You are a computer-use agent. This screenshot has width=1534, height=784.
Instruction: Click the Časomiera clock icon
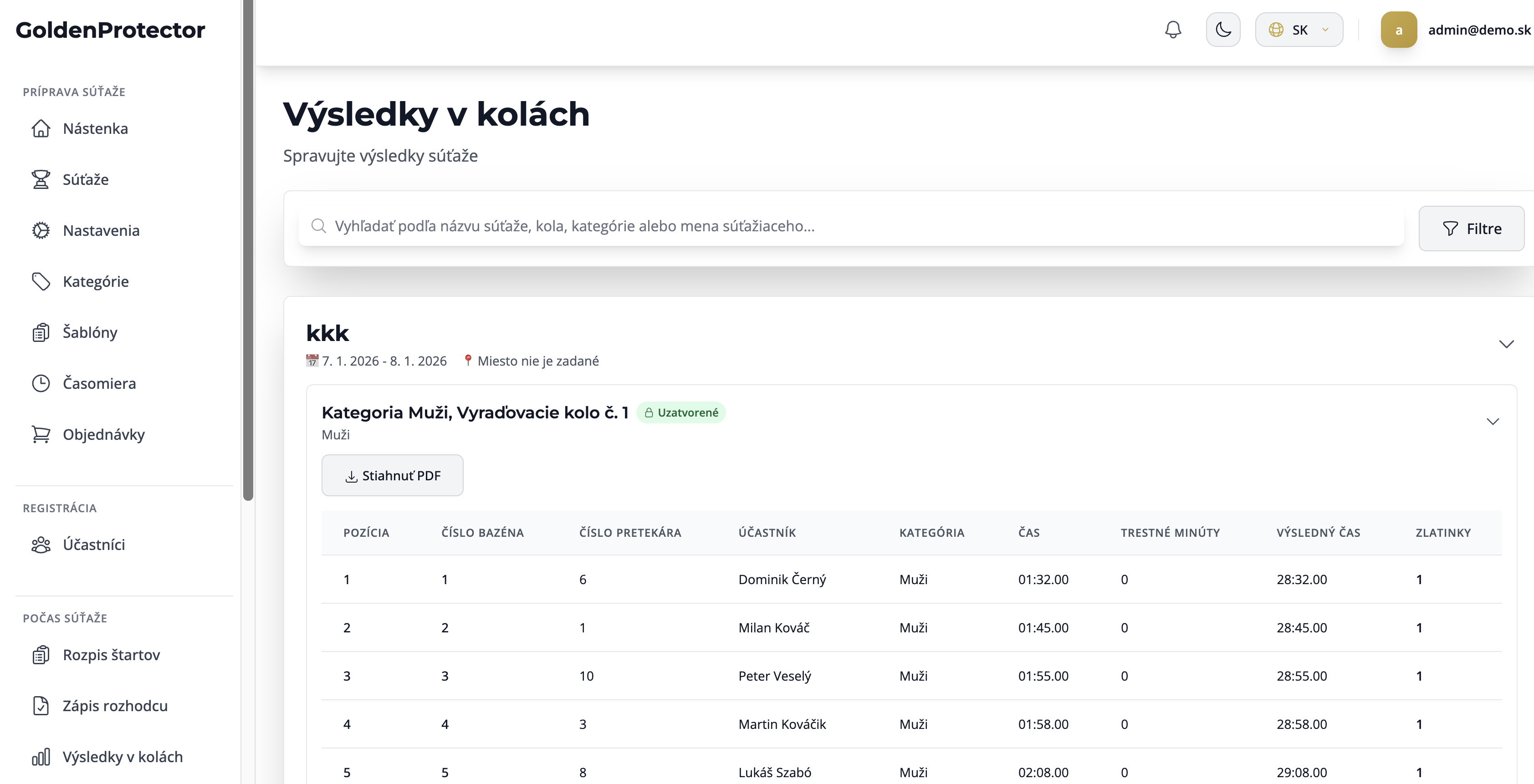41,383
